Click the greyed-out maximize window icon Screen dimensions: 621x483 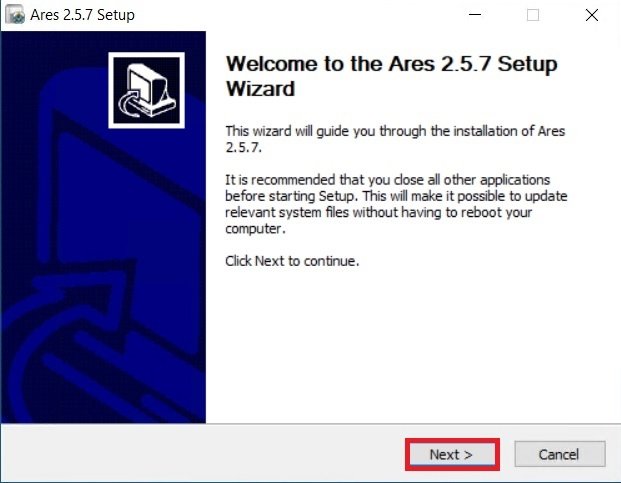533,15
